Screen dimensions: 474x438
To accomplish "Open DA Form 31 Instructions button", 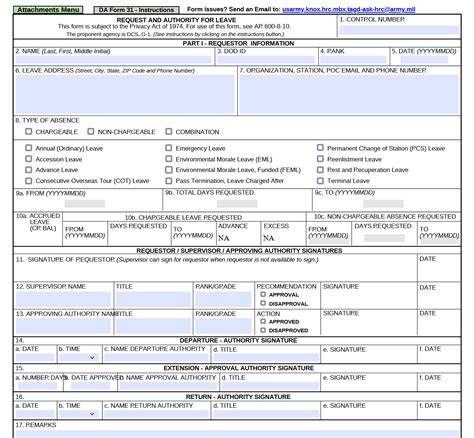I will point(136,10).
